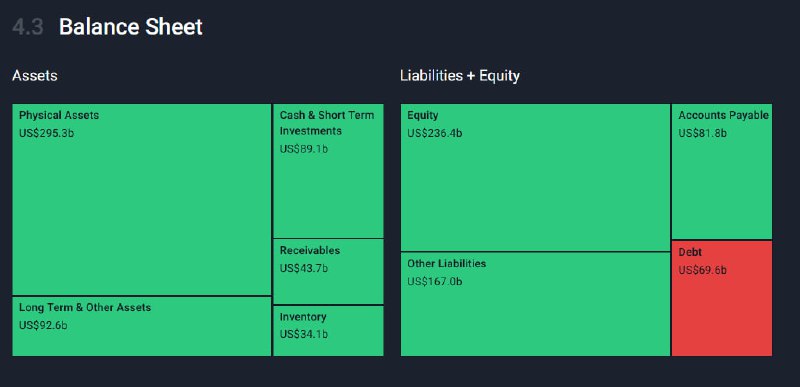
Task: Click the US$92.6b long term assets value
Action: 43,325
